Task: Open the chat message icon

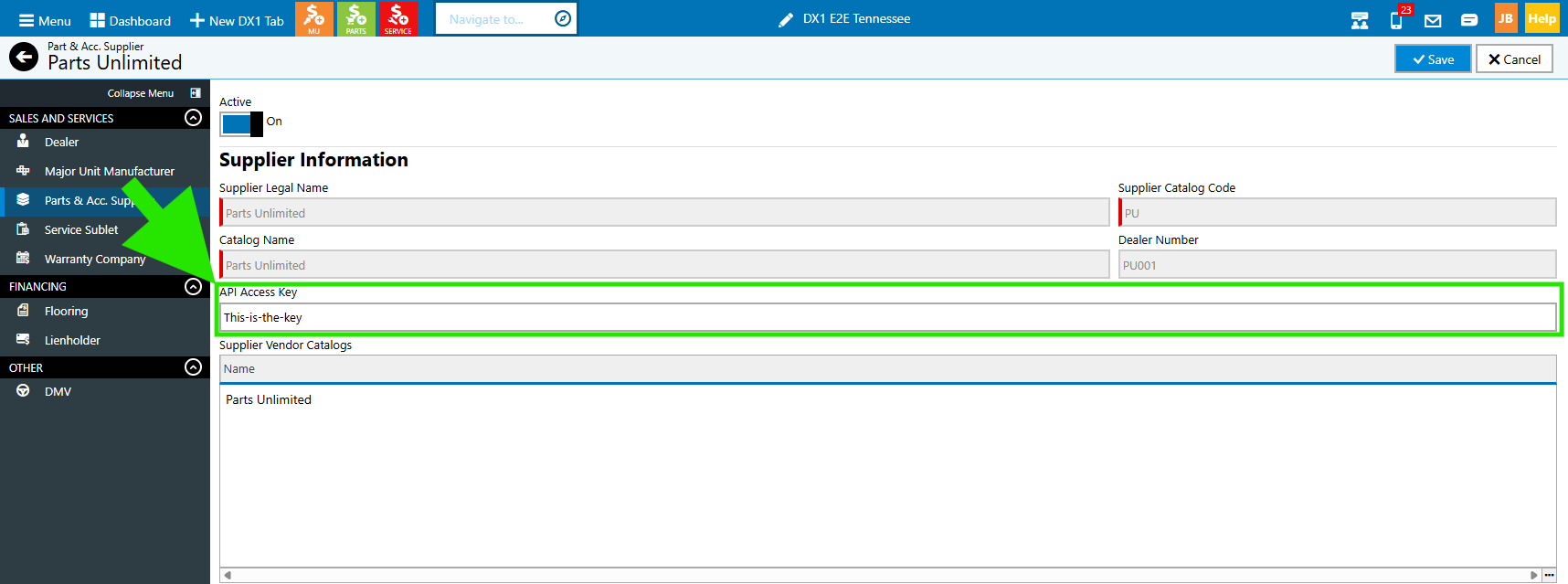Action: point(1469,20)
